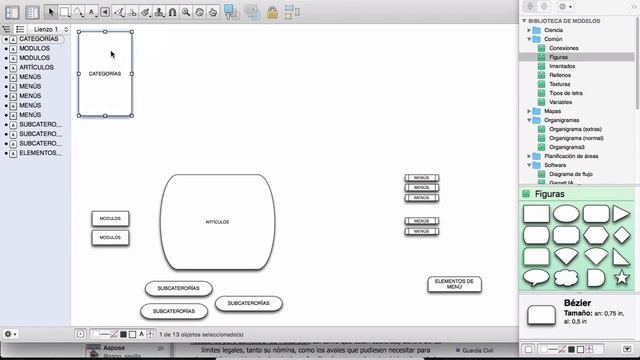
Task: Select the Organigrama (normal) stencil
Action: 576,138
